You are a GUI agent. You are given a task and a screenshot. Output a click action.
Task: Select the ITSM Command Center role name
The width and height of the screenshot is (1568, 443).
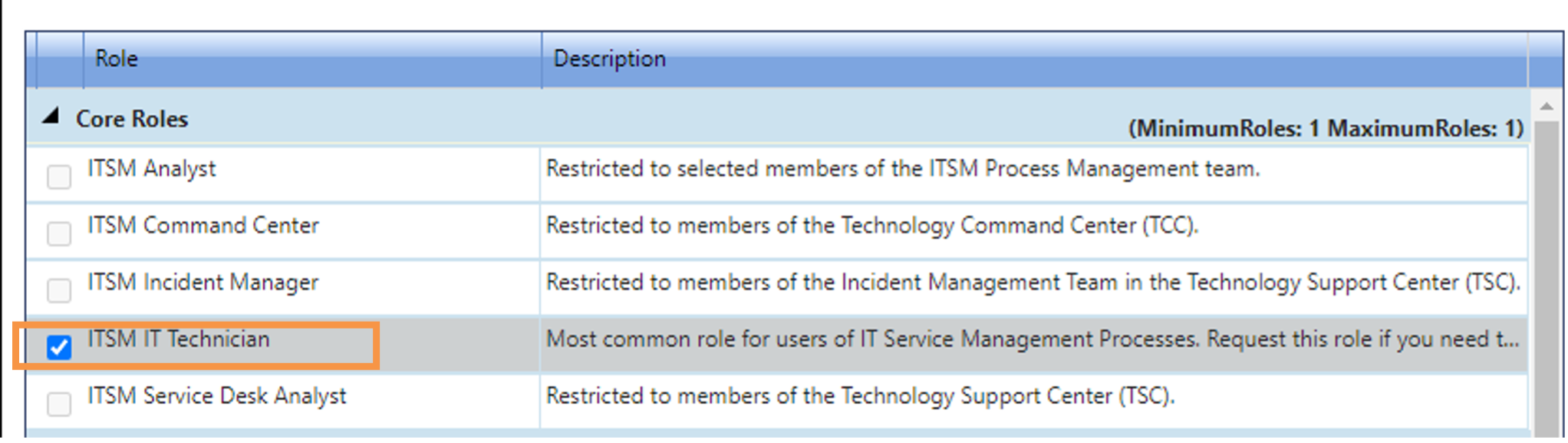[x=203, y=226]
